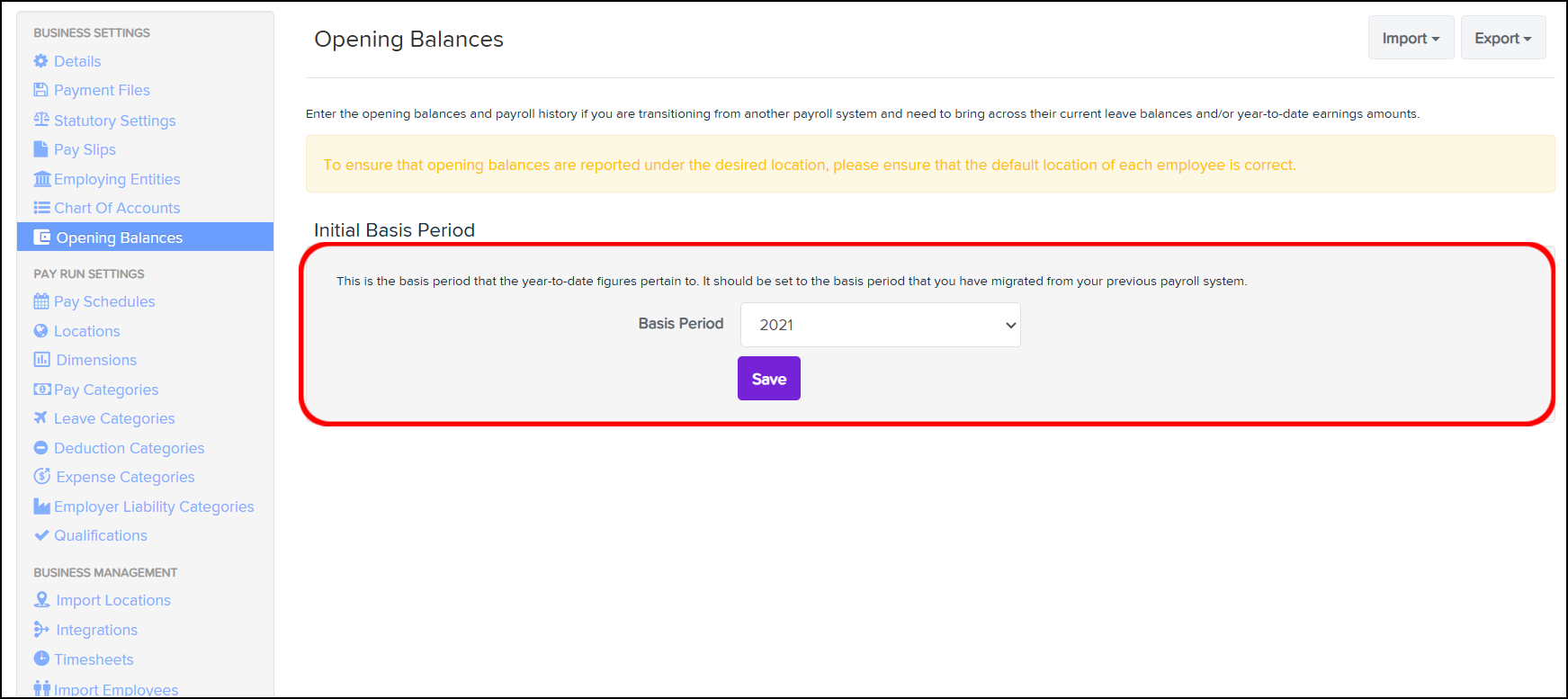
Task: Click the floppy disk icon for Payment Files
Action: (40, 90)
